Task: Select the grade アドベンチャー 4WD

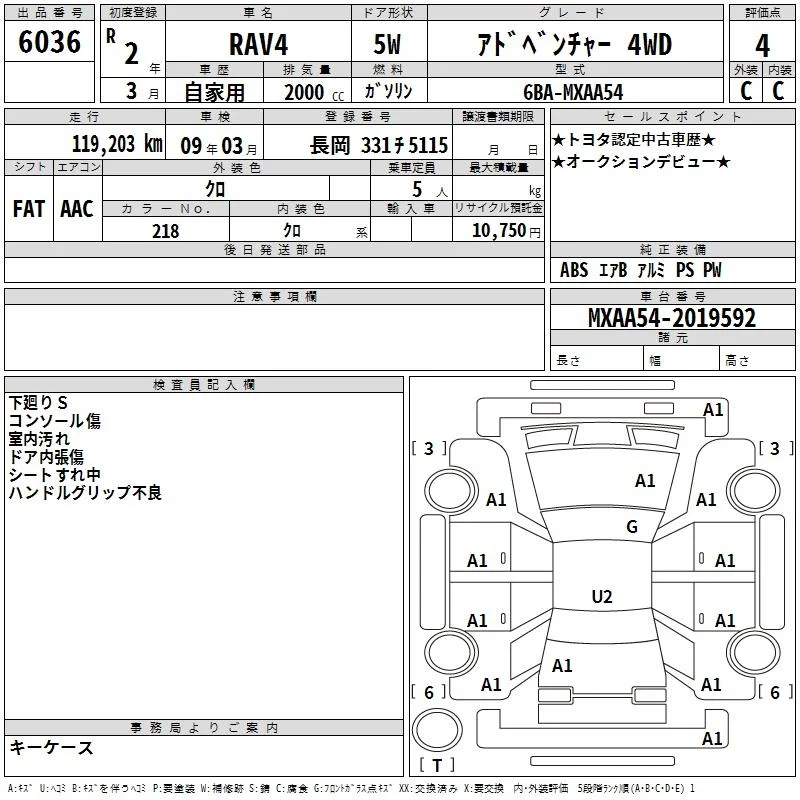Action: [574, 44]
